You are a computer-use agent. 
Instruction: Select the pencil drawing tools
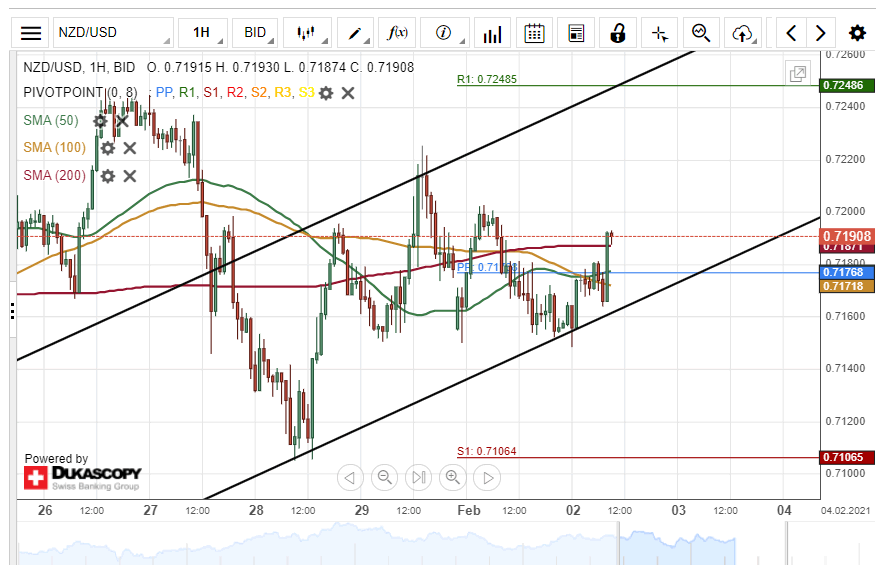point(355,33)
